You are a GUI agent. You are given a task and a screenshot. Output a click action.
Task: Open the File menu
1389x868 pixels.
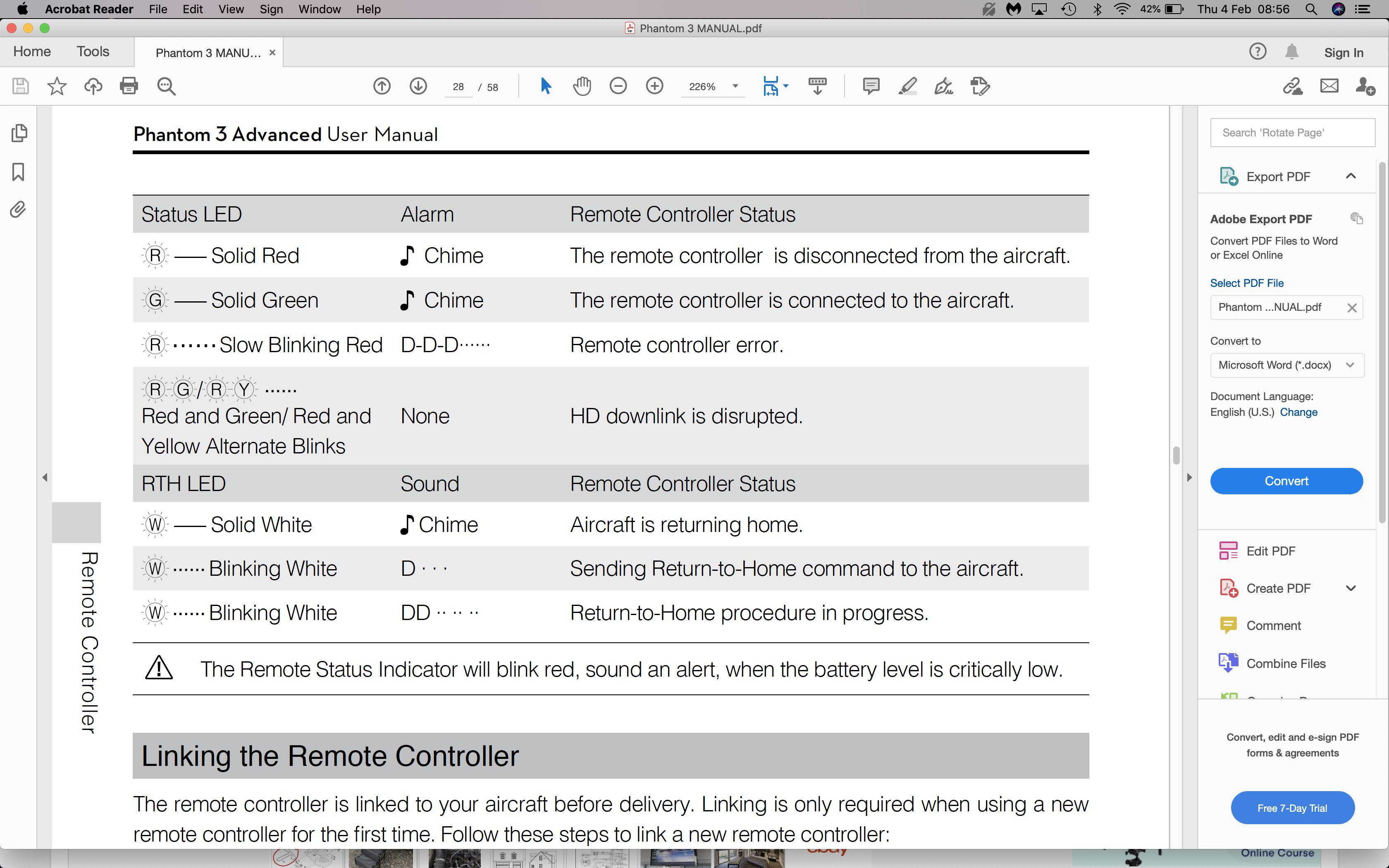tap(158, 9)
